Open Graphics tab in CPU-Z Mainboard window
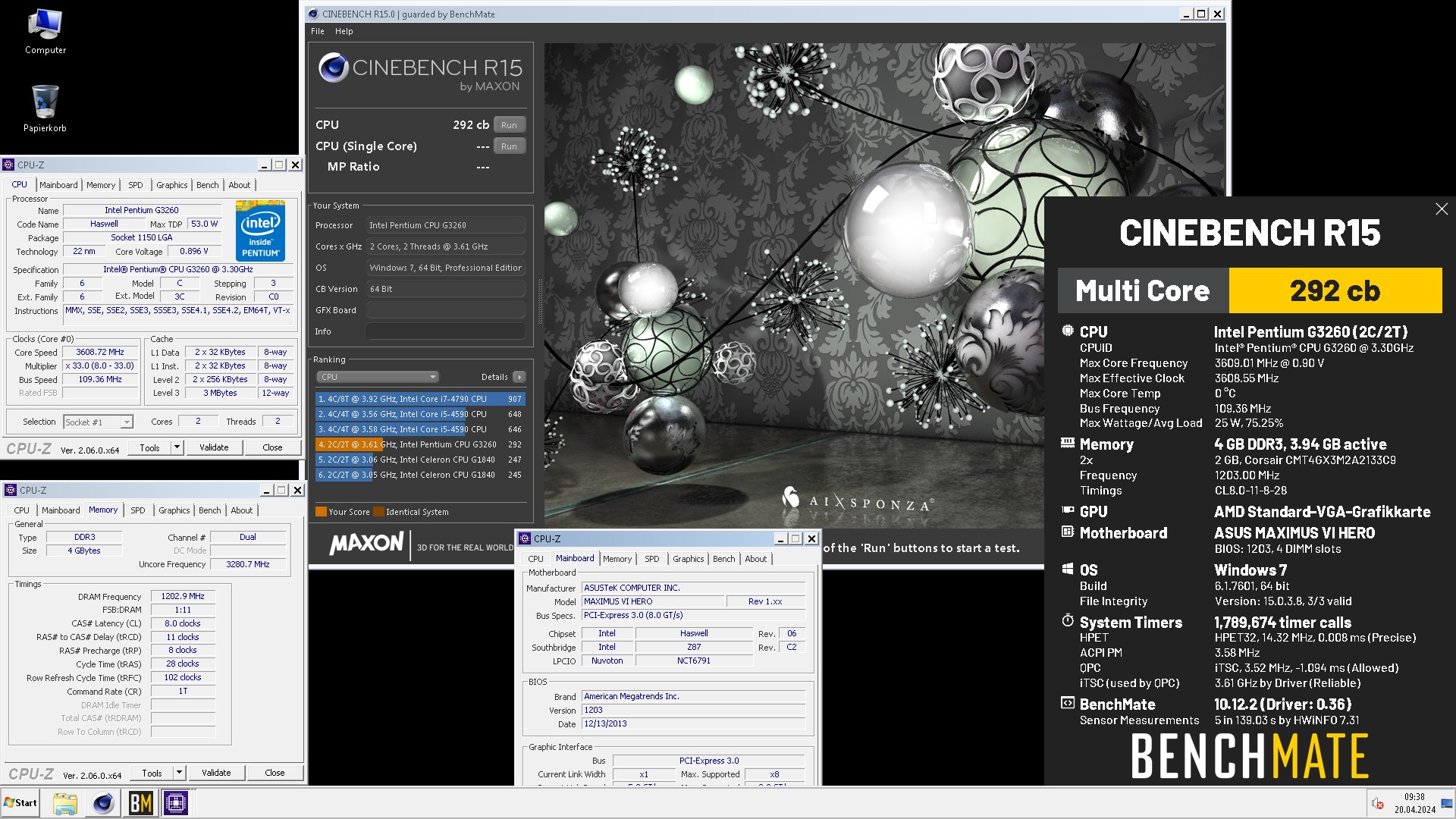This screenshot has height=819, width=1456. pyautogui.click(x=688, y=559)
